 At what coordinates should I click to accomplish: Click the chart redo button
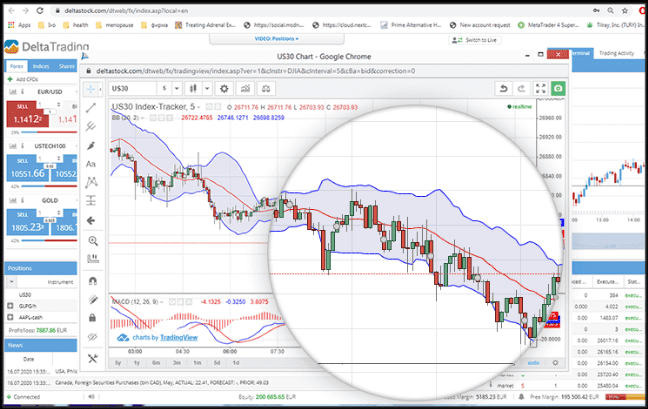pyautogui.click(x=522, y=88)
